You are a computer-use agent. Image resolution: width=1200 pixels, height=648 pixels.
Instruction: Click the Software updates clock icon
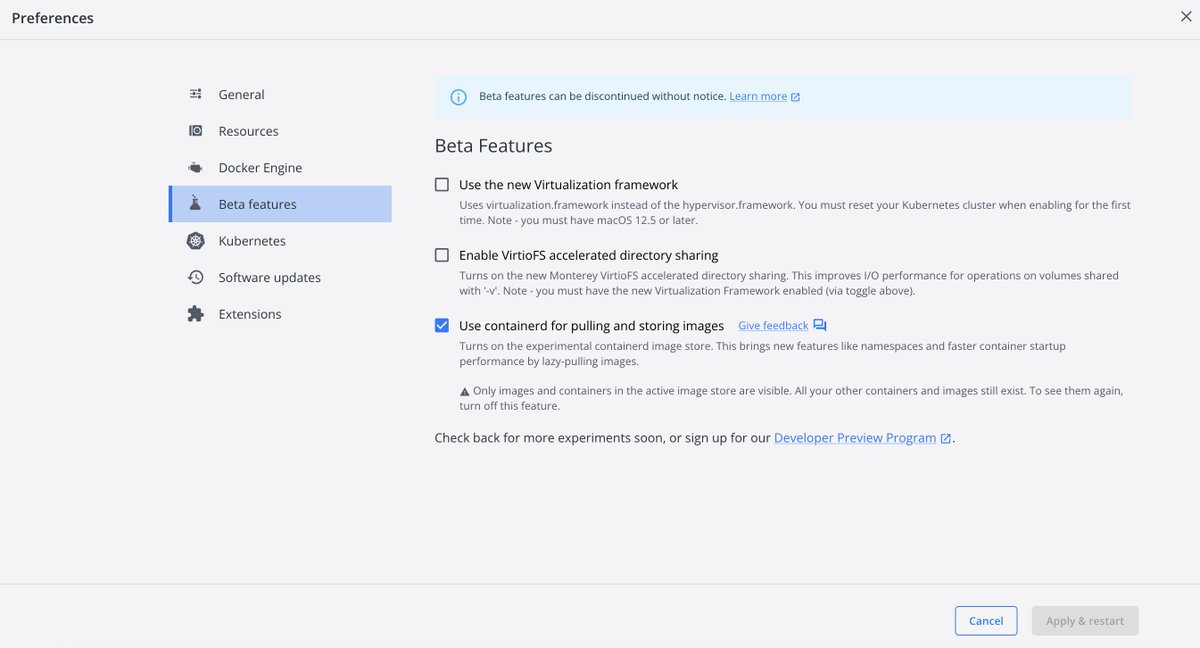[x=196, y=277]
